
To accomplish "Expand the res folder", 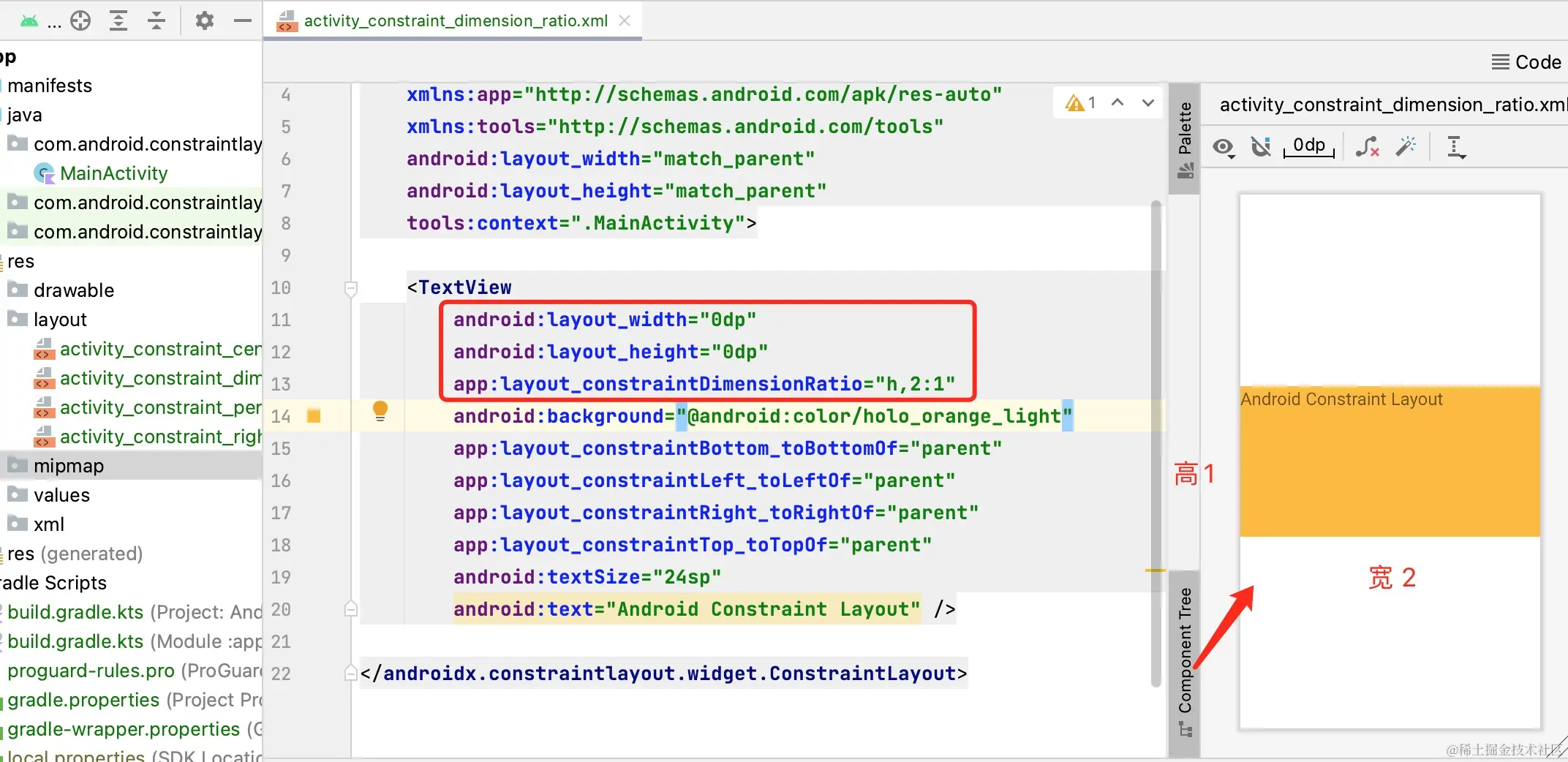I will (20, 261).
